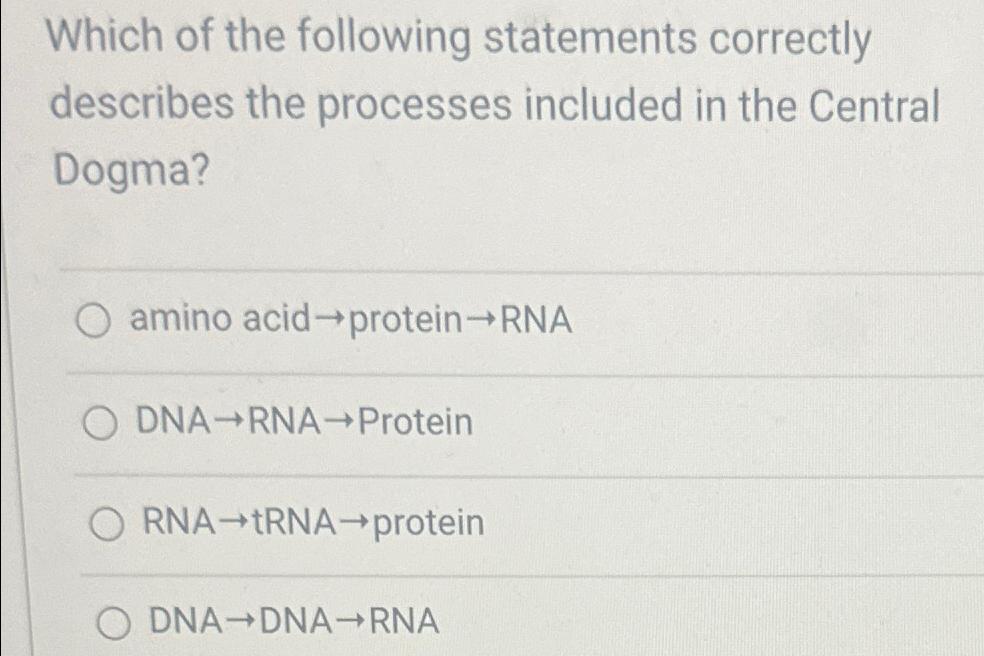Click the text 'RNA→tRNA→protein'
Viewport: 984px width, 656px height.
pyautogui.click(x=313, y=522)
